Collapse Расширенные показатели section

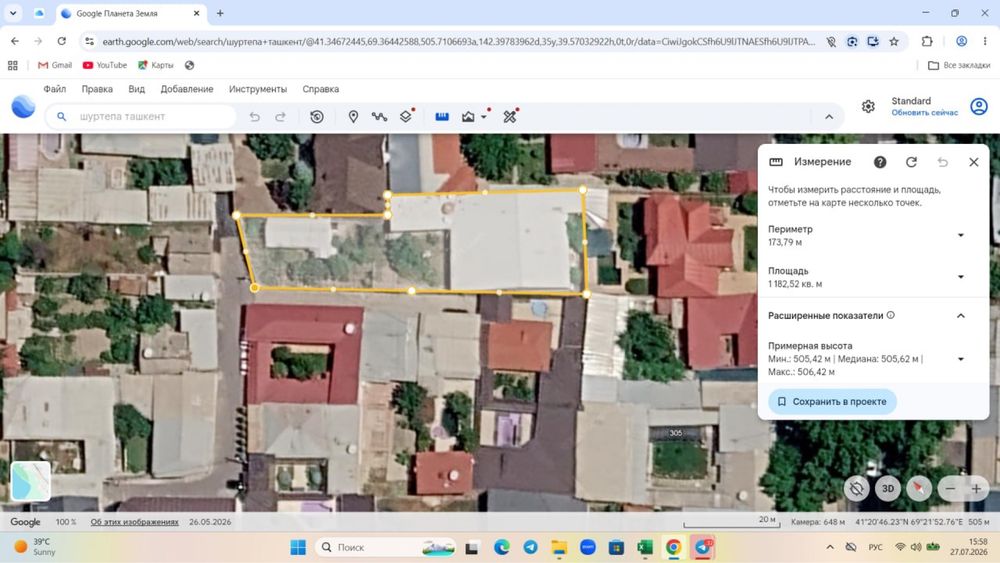pyautogui.click(x=960, y=316)
